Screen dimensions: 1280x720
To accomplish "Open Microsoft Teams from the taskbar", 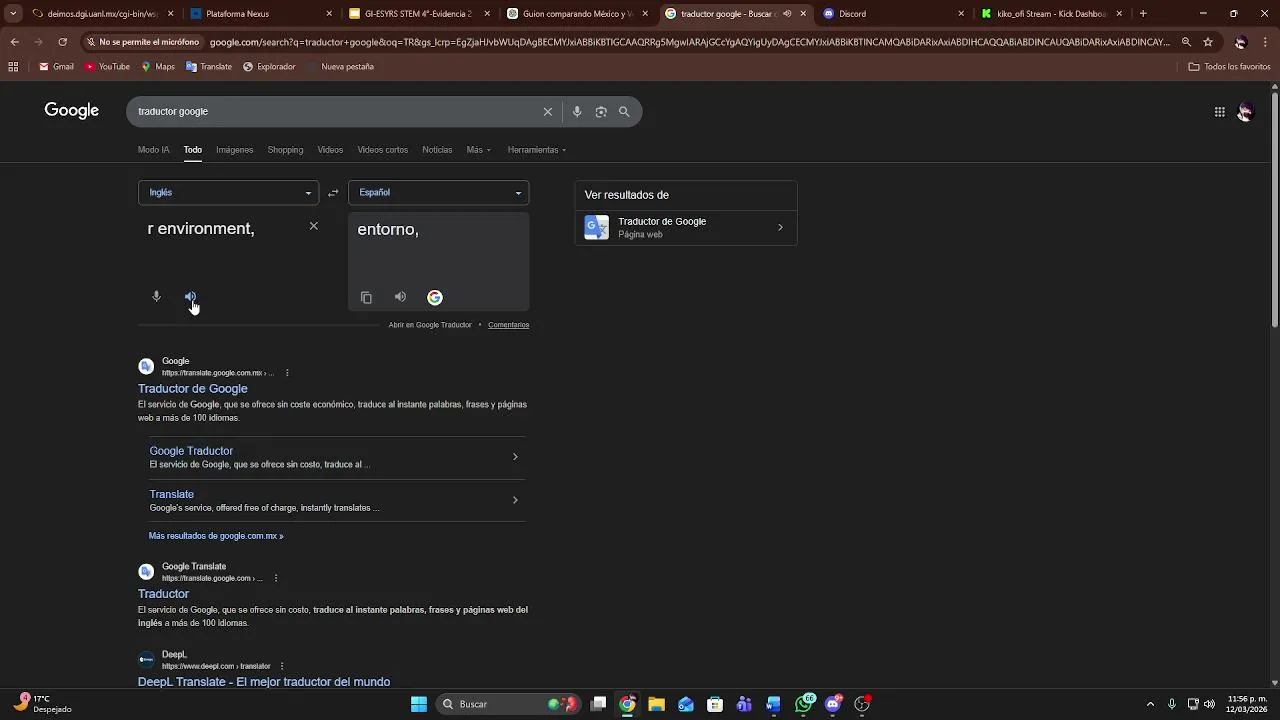I will point(744,704).
